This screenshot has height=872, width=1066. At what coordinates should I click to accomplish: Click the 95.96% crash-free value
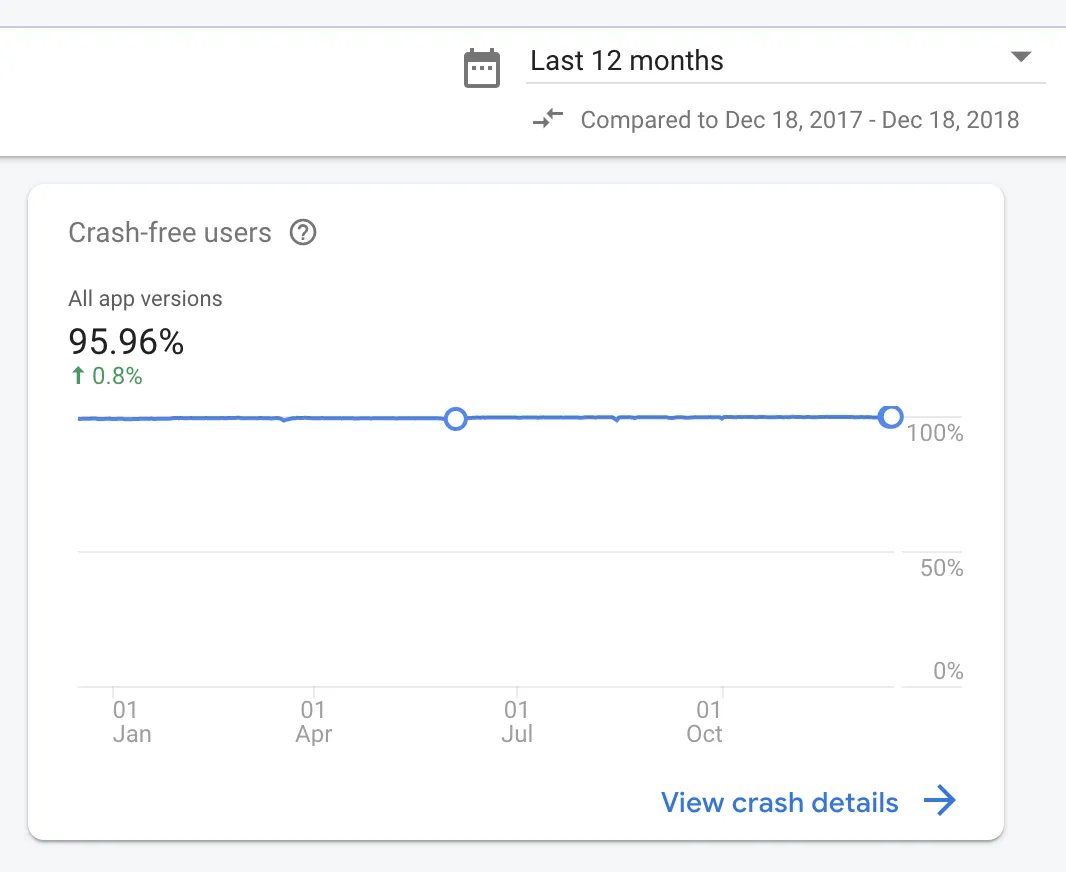coord(126,342)
